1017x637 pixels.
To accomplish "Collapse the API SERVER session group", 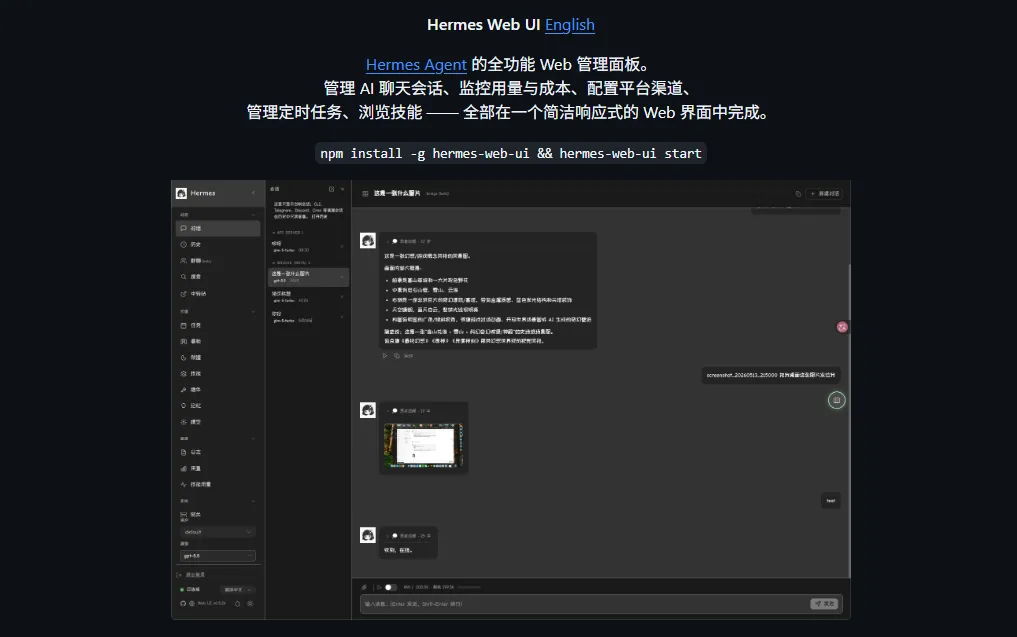I will point(287,232).
